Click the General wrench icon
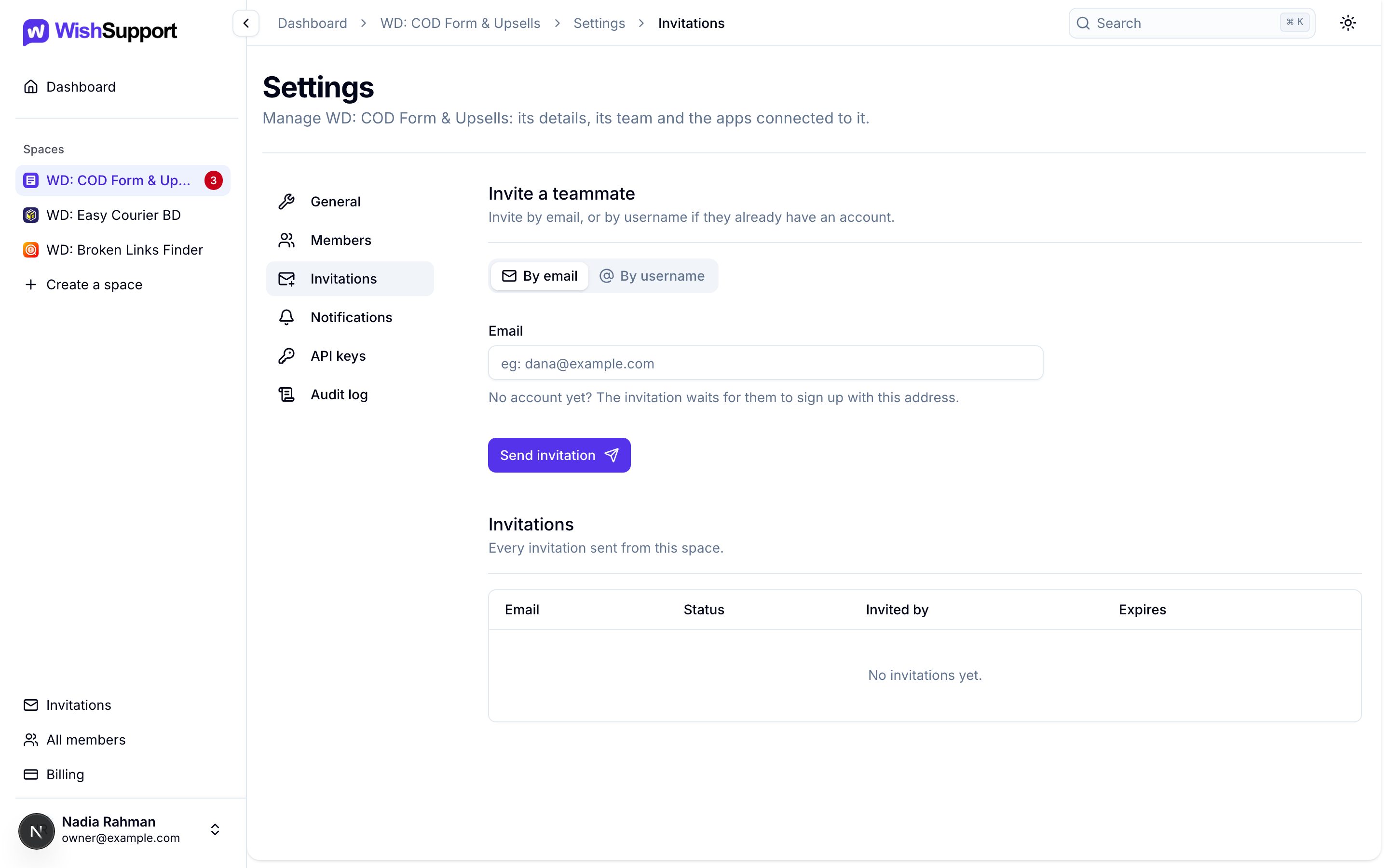Screen dimensions: 1389x868 point(286,202)
